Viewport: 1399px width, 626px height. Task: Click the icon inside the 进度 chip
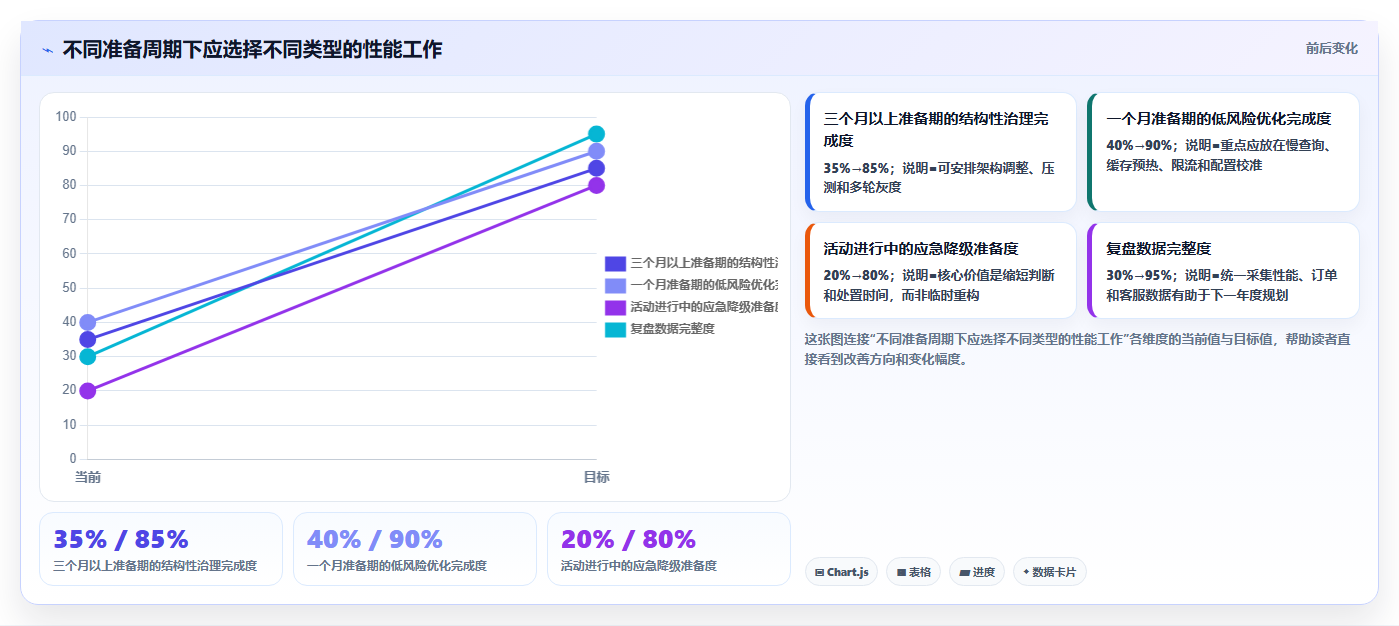click(x=964, y=573)
